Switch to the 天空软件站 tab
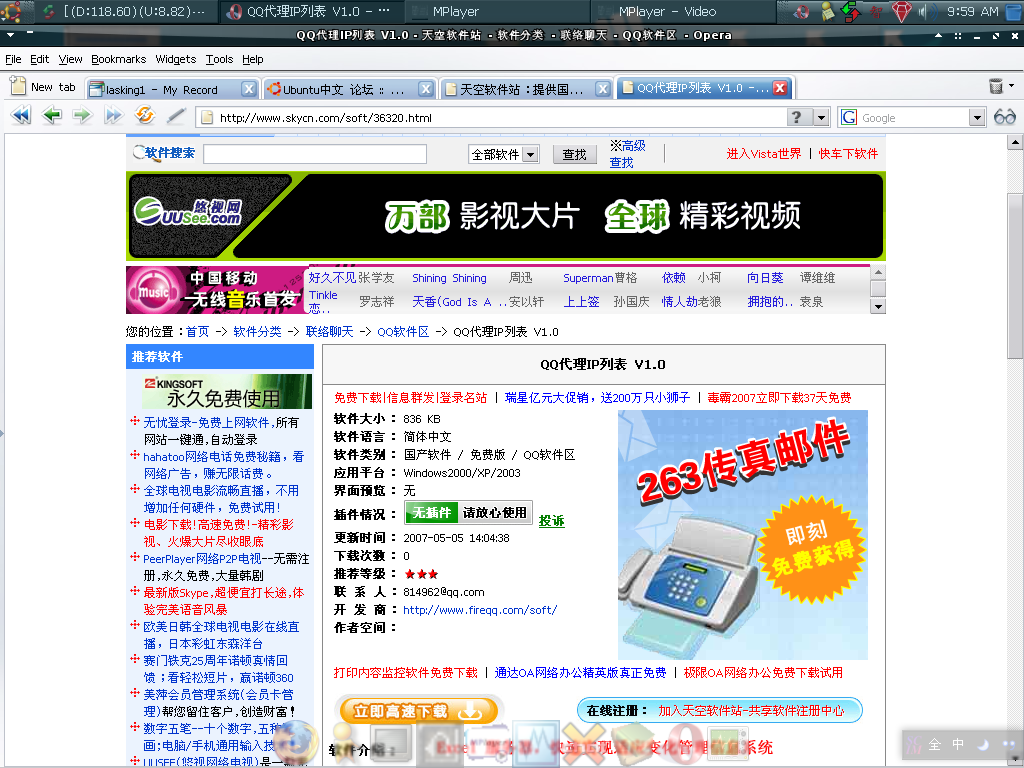 [x=526, y=89]
